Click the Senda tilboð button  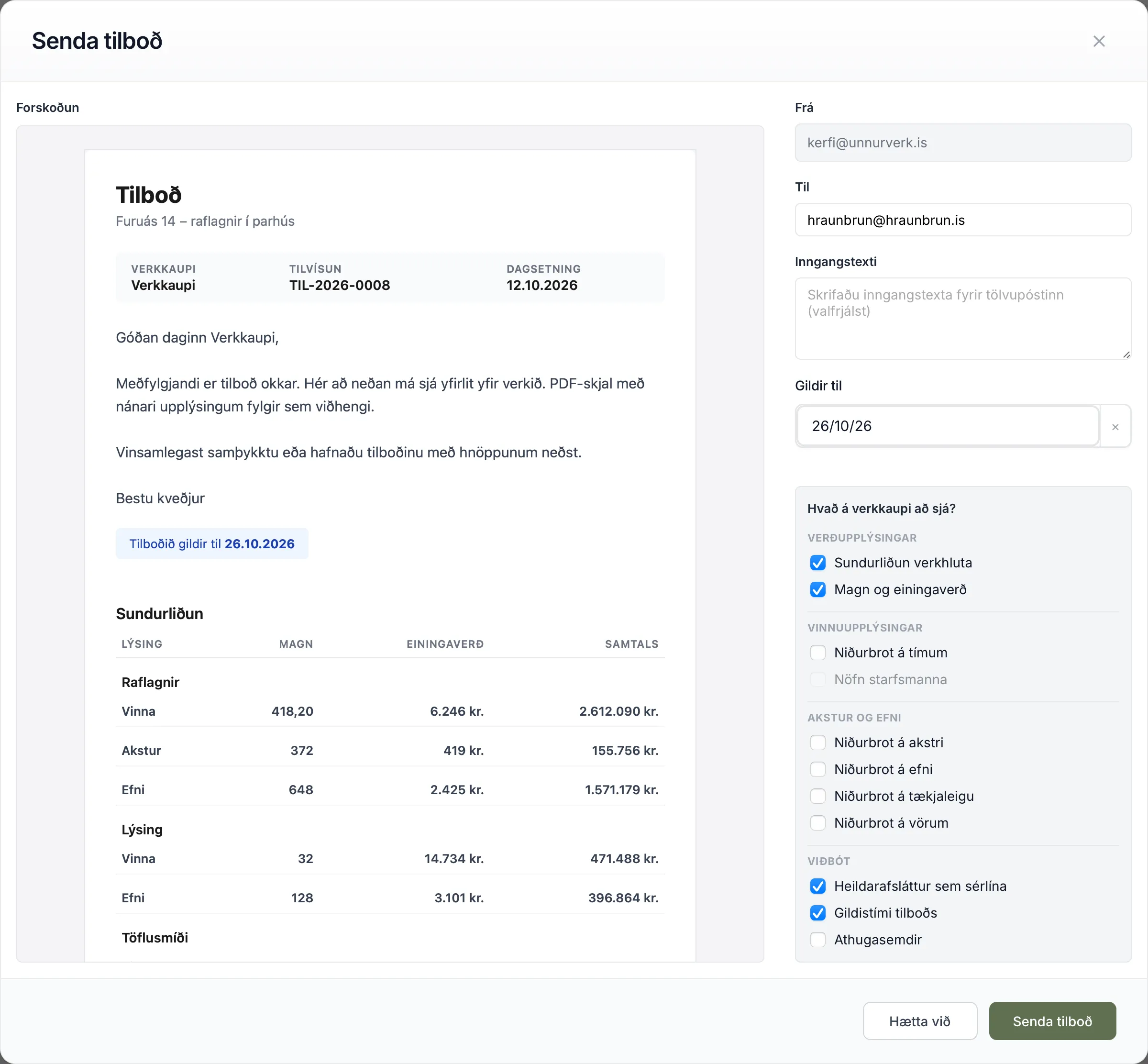[x=1052, y=1021]
